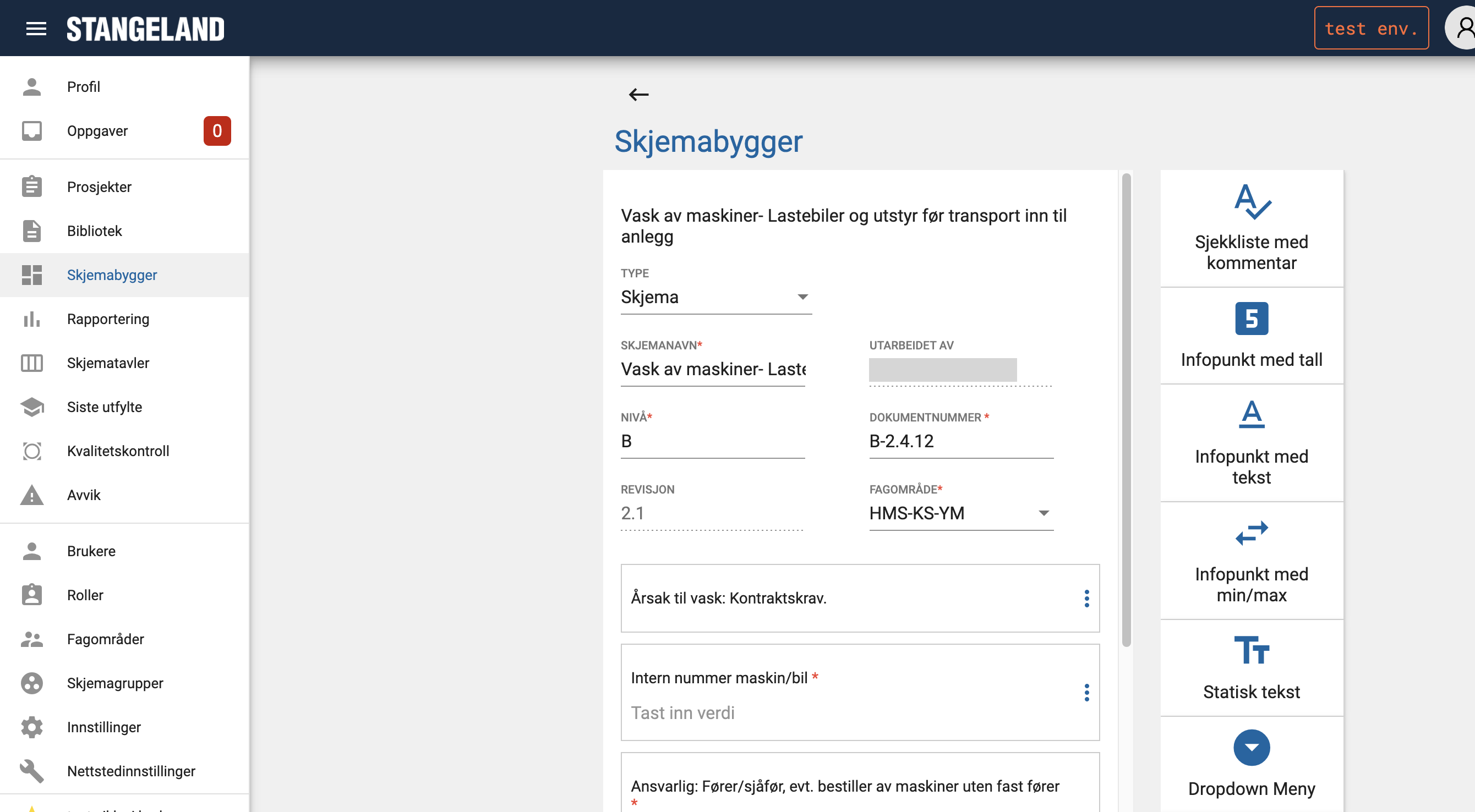Screen dimensions: 1475x812
Task: Go to Kvalitetskontroll in sidebar
Action: click(x=117, y=451)
